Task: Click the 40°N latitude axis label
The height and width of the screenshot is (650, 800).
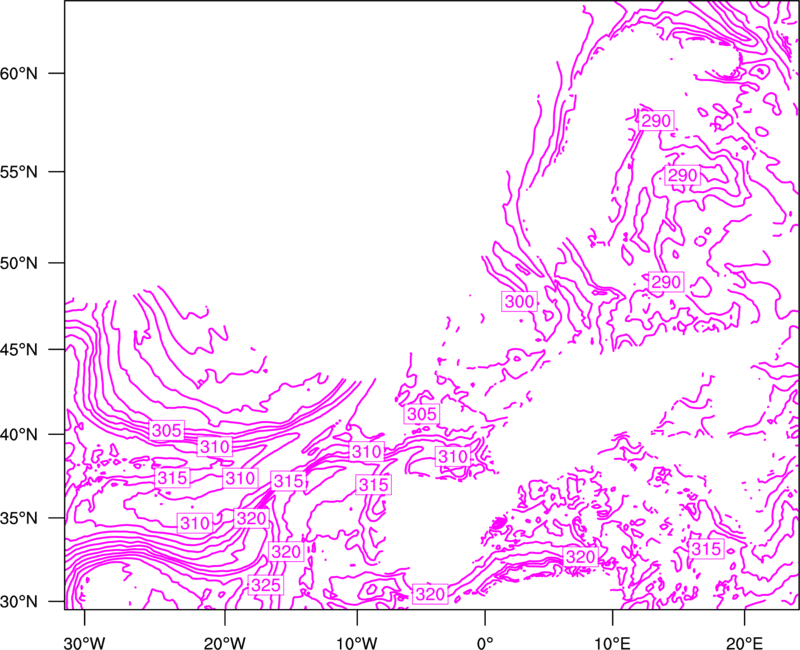Action: click(19, 435)
